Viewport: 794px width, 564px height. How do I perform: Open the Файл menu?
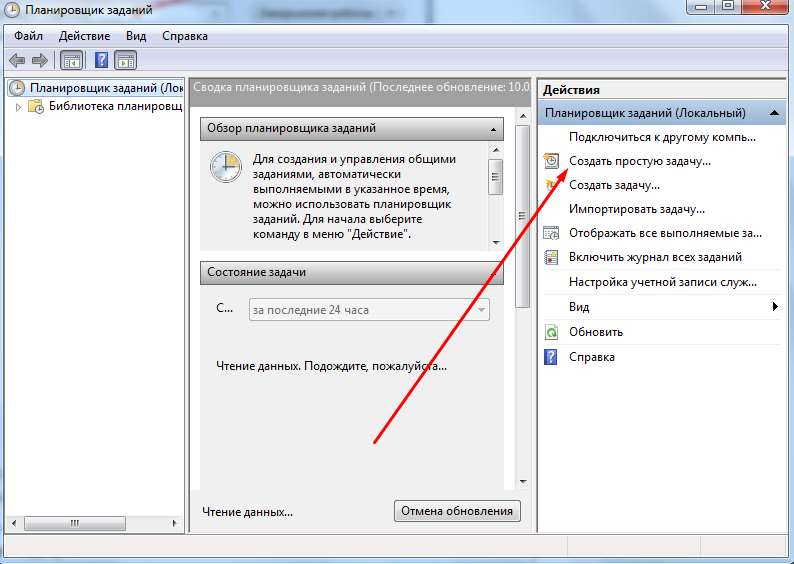pyautogui.click(x=28, y=36)
